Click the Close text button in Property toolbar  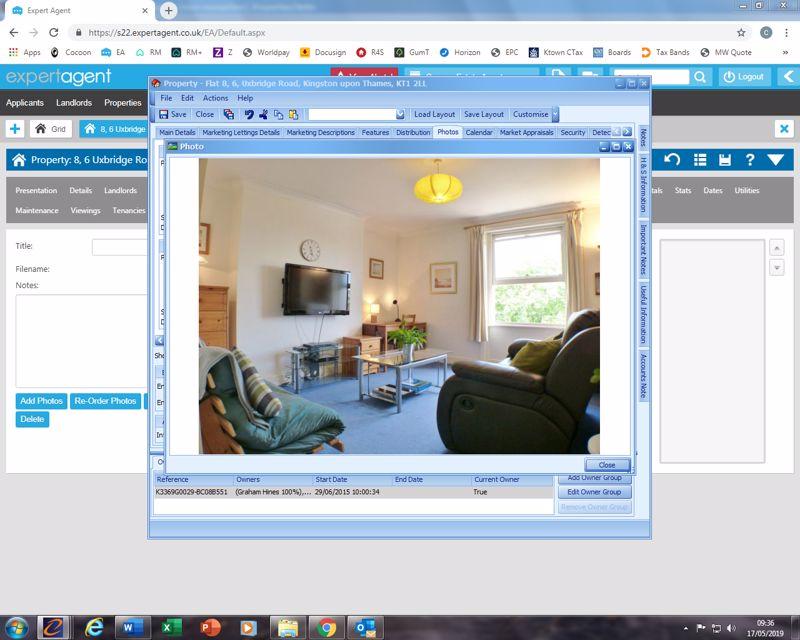(x=205, y=114)
